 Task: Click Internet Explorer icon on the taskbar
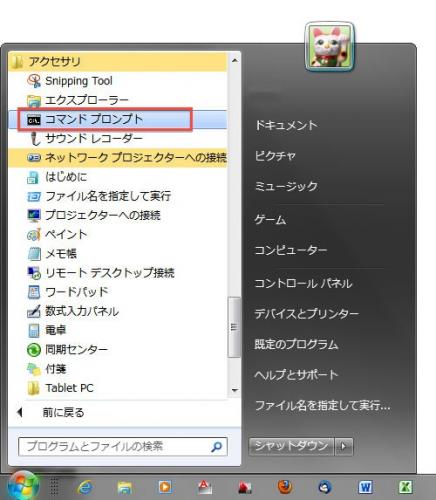pos(86,487)
